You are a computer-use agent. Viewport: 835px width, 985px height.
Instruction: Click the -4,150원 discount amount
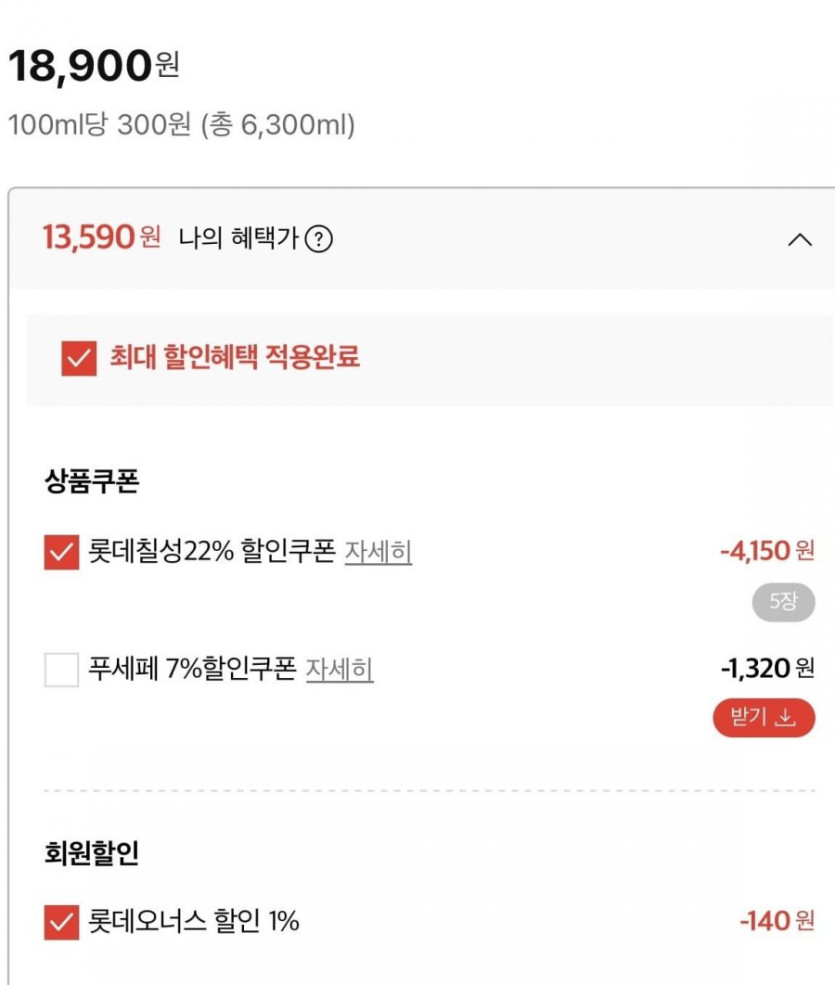tap(767, 550)
